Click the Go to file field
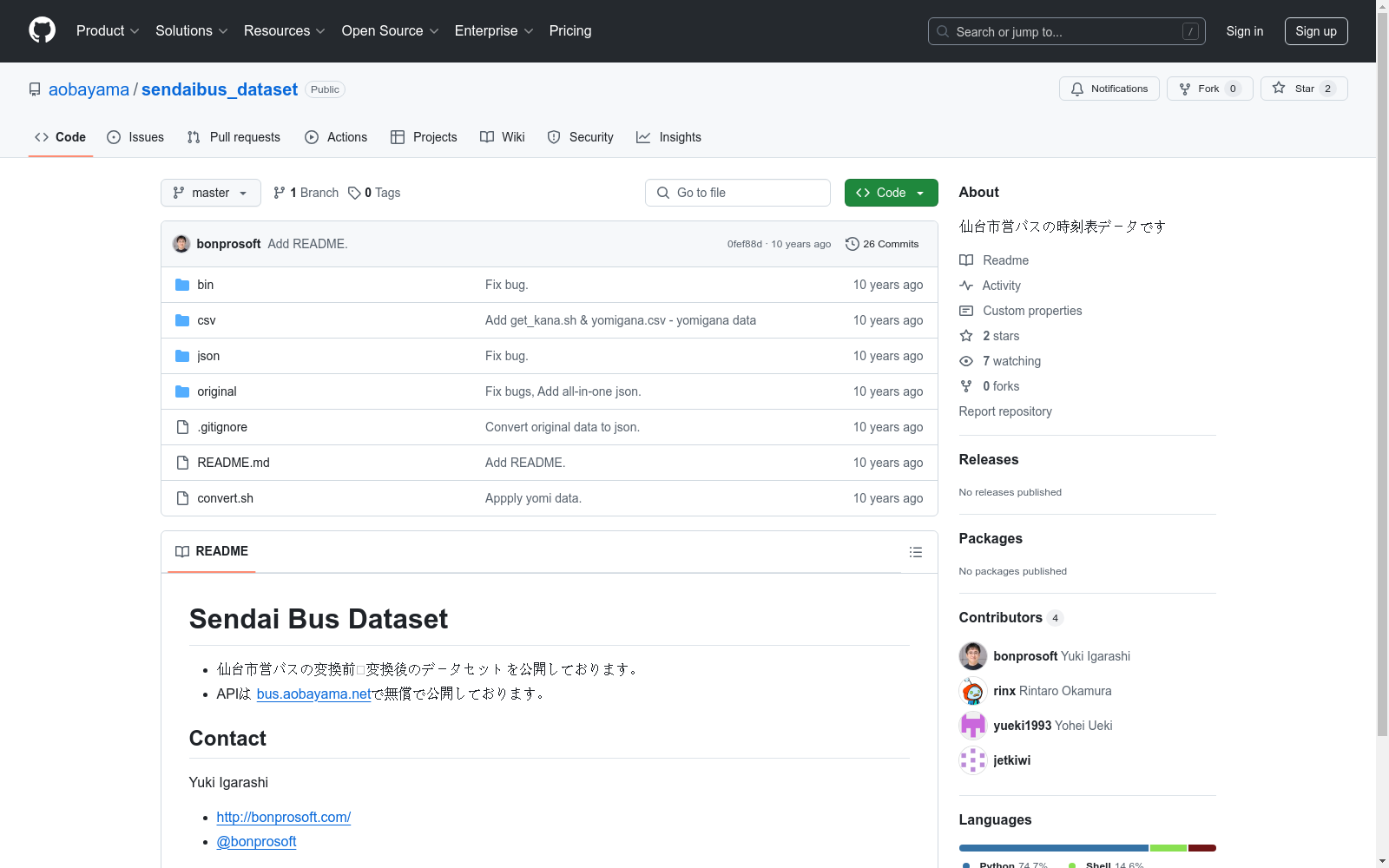The height and width of the screenshot is (868, 1389). coord(738,193)
